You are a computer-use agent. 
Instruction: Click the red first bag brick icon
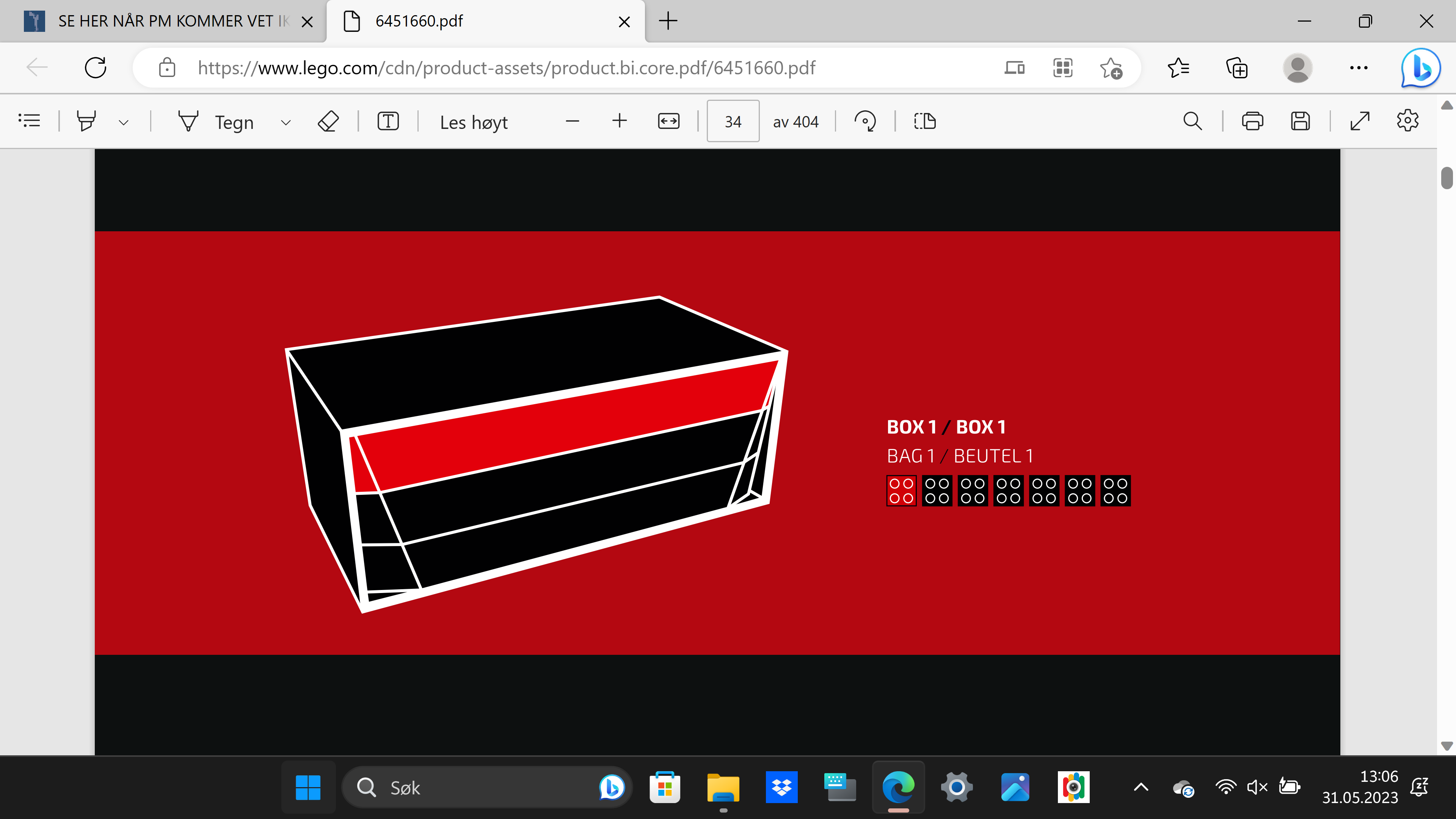coord(901,491)
